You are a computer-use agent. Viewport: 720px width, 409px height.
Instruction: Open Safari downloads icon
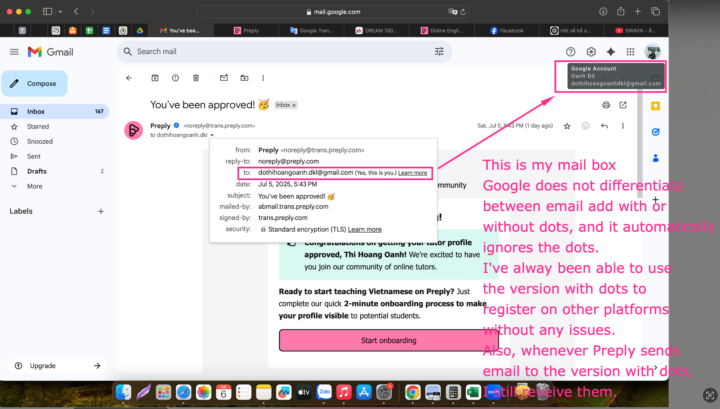603,11
